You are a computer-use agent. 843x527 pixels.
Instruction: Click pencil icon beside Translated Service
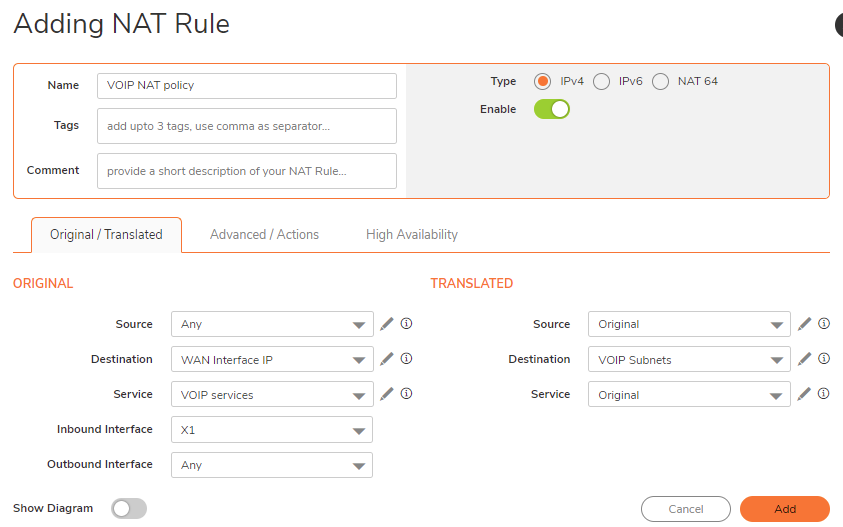pos(804,394)
